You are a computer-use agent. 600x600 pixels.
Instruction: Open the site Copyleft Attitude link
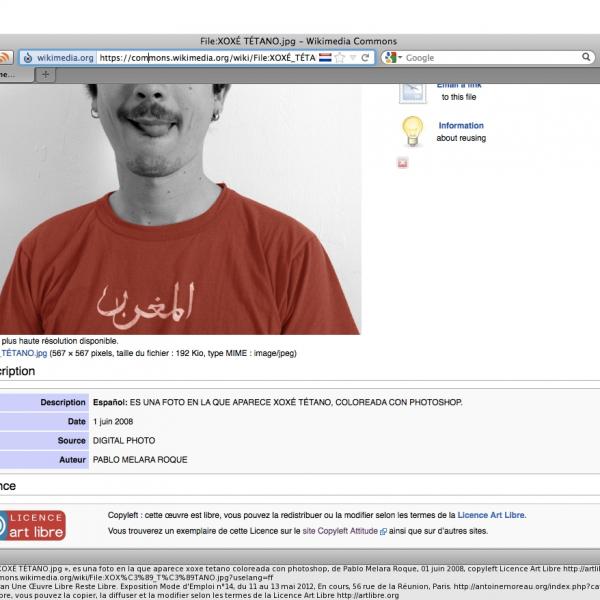coord(340,531)
